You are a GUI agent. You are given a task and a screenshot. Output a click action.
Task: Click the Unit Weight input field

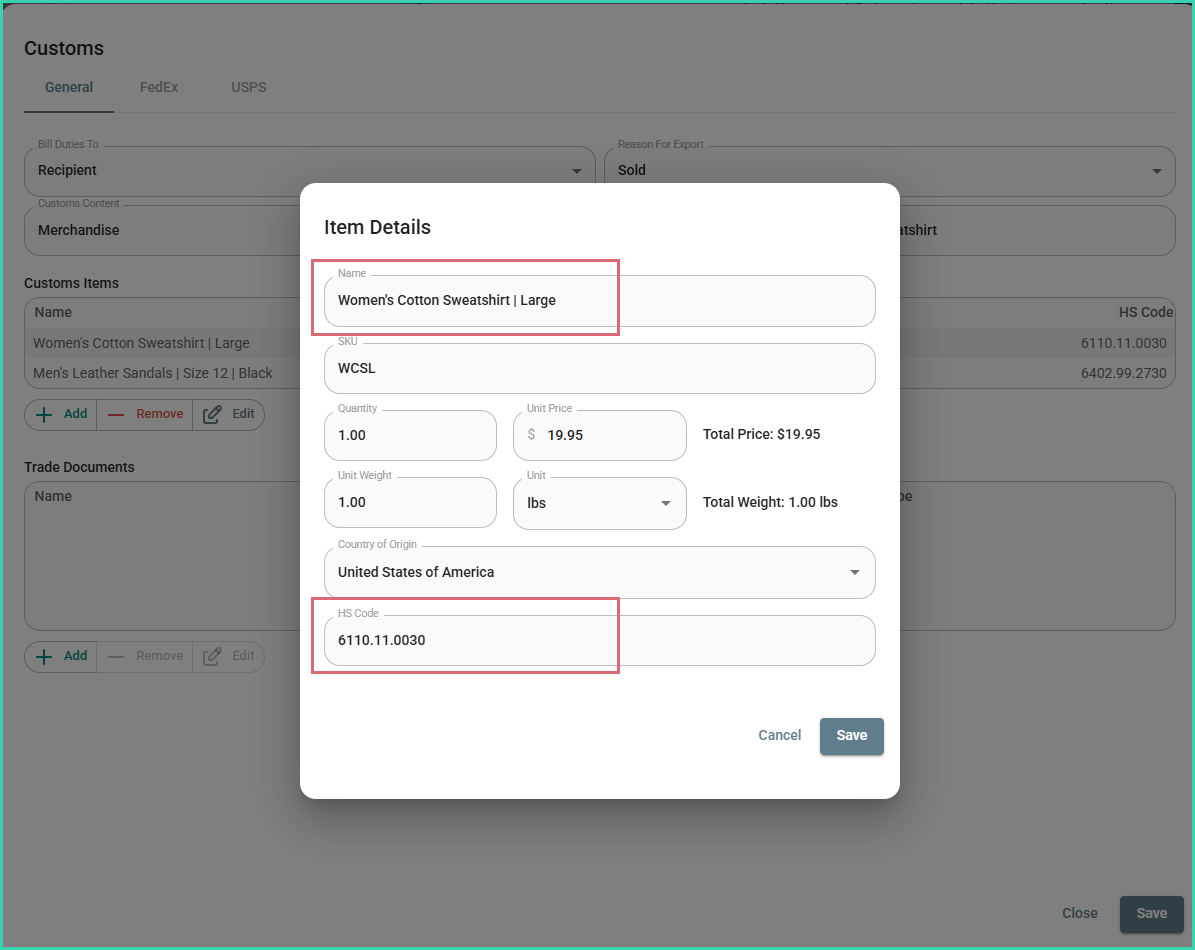click(x=410, y=502)
